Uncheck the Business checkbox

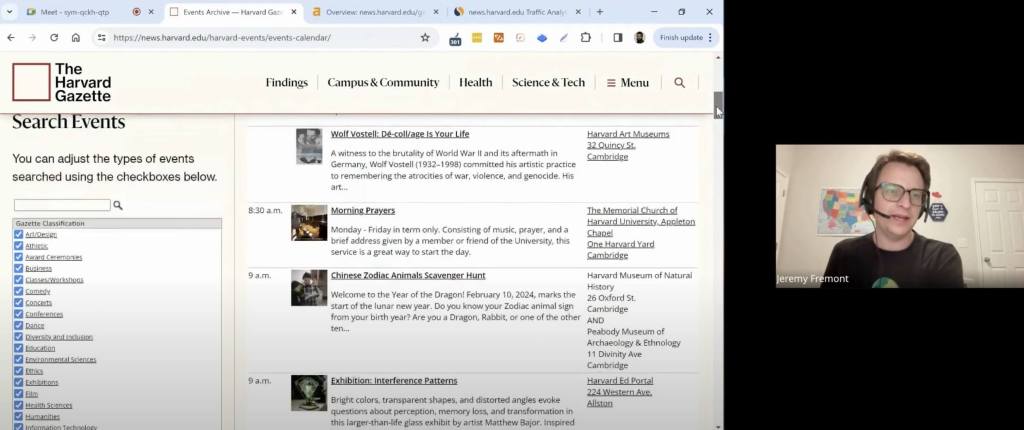click(x=18, y=268)
